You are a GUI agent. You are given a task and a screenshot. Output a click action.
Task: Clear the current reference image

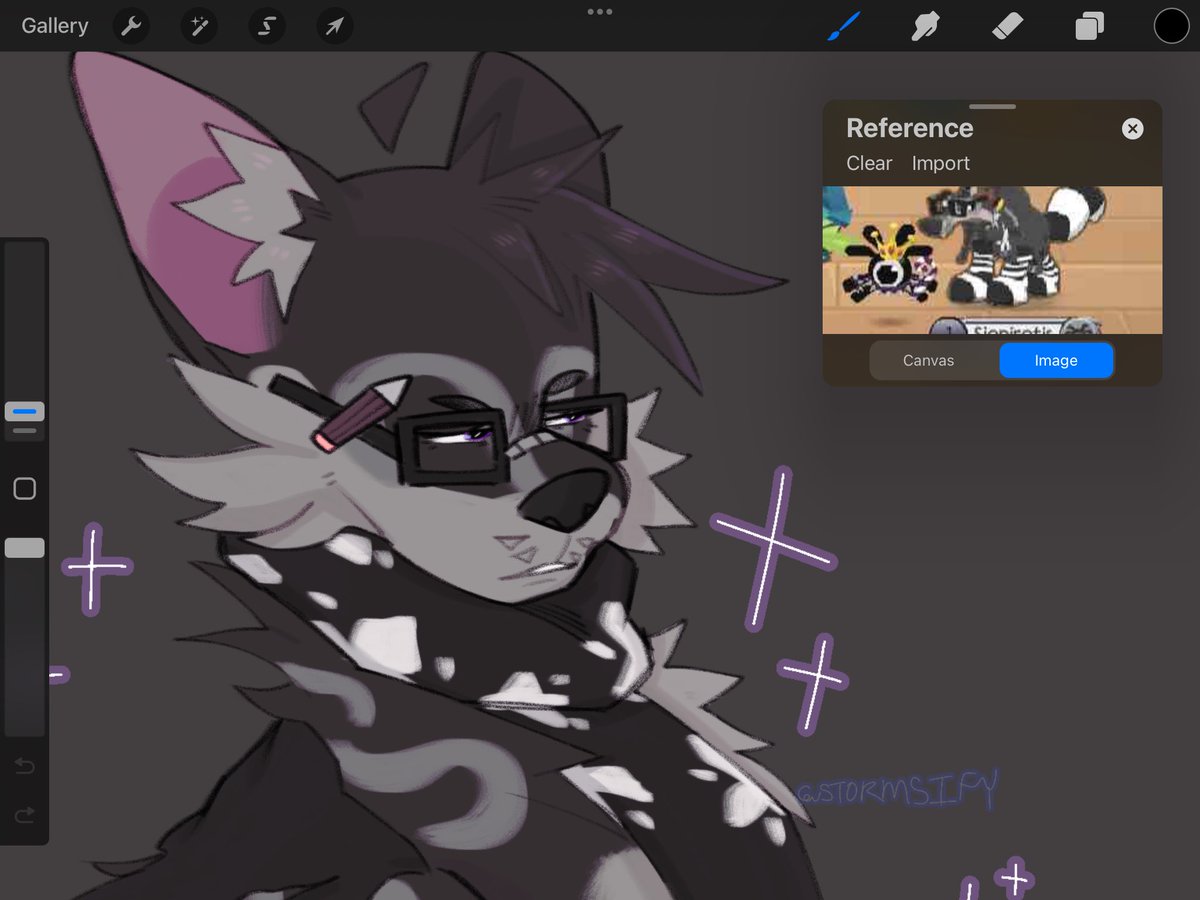(868, 163)
